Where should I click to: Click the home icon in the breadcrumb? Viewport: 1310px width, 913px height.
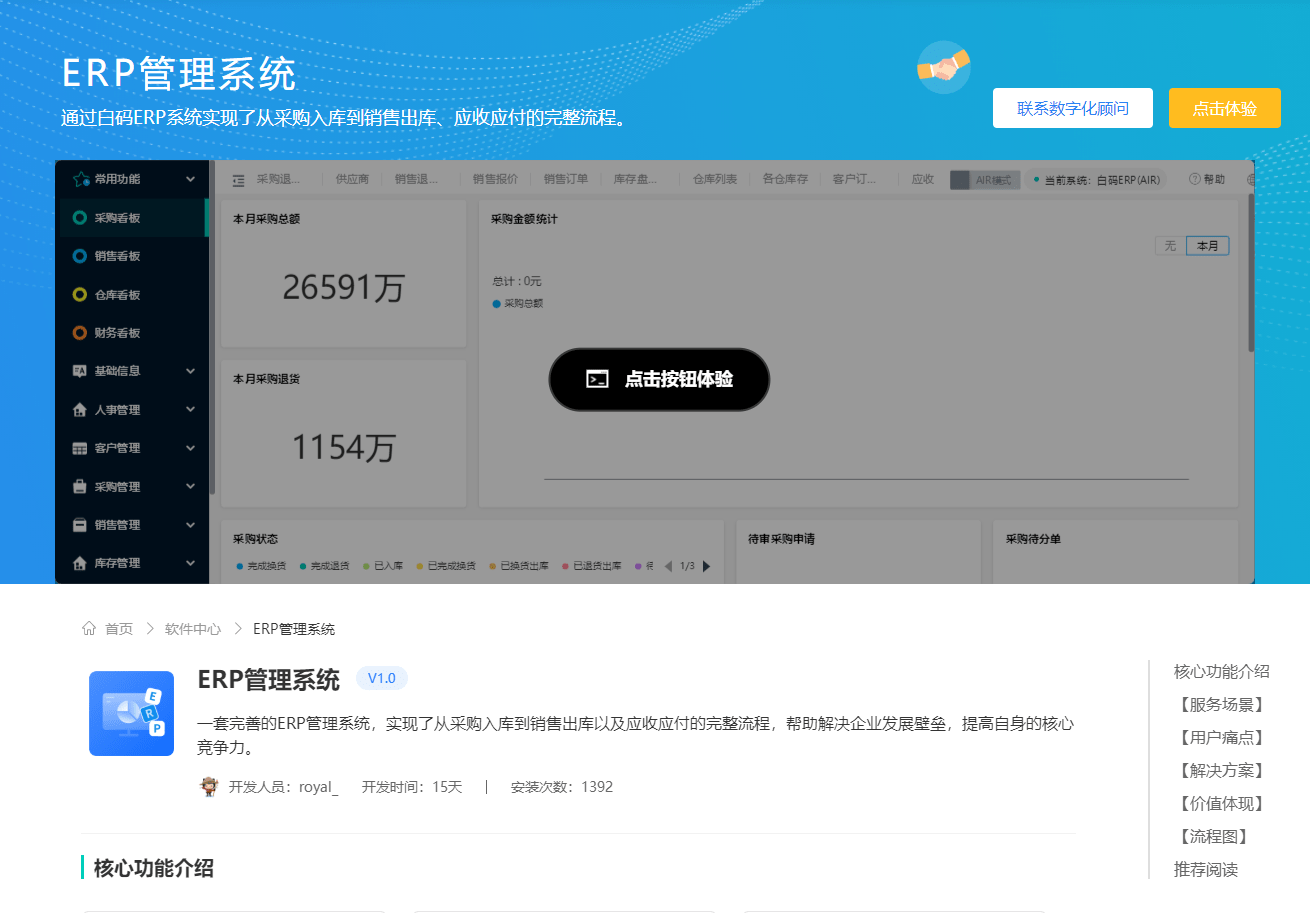pyautogui.click(x=89, y=628)
